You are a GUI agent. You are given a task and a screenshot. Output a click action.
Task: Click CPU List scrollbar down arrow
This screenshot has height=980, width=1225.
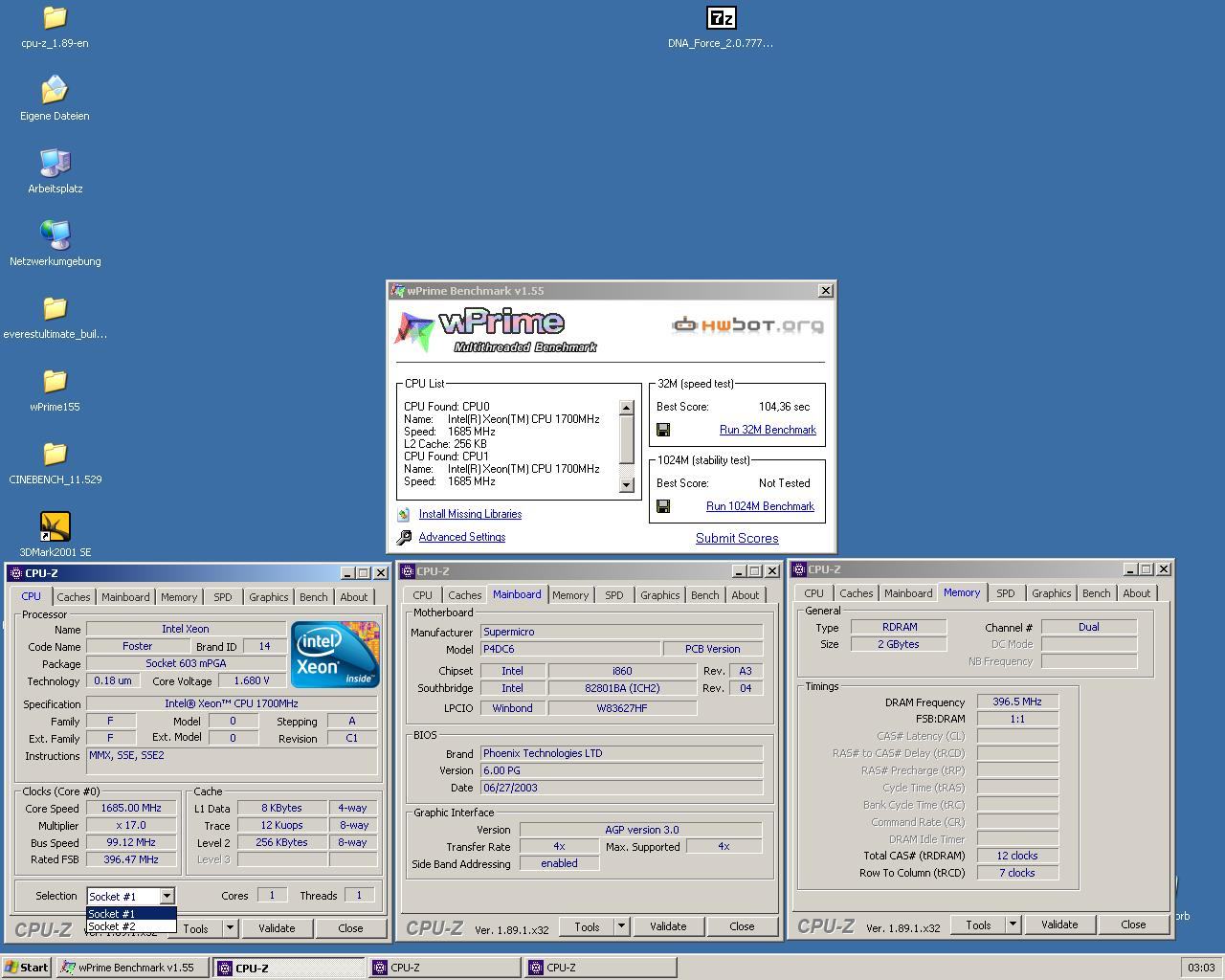[626, 484]
